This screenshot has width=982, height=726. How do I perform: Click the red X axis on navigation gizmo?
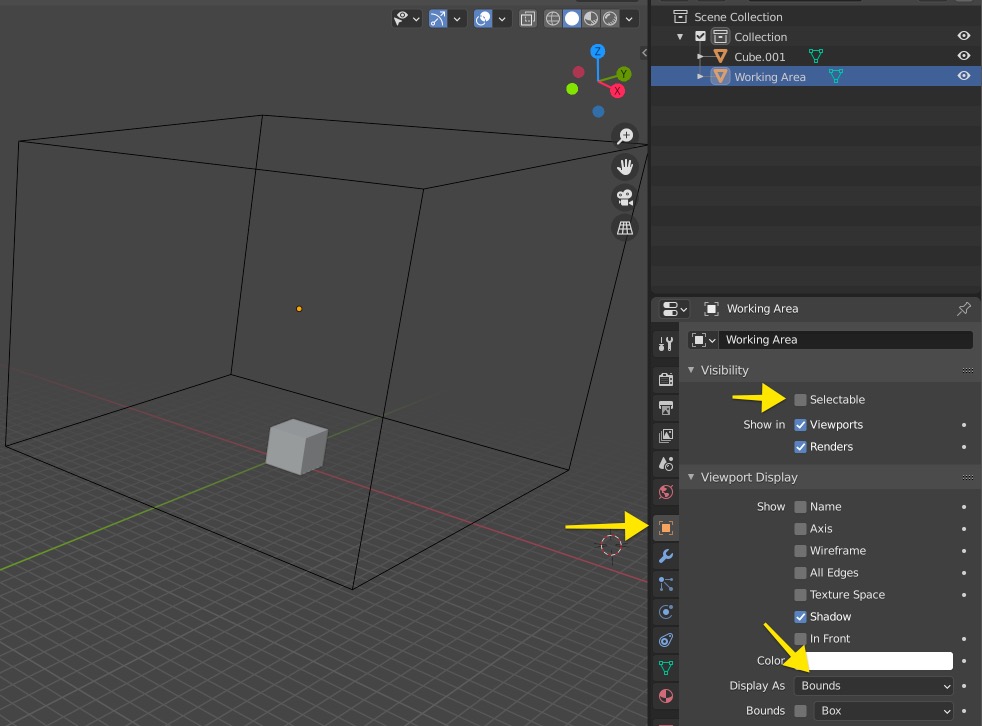point(618,91)
